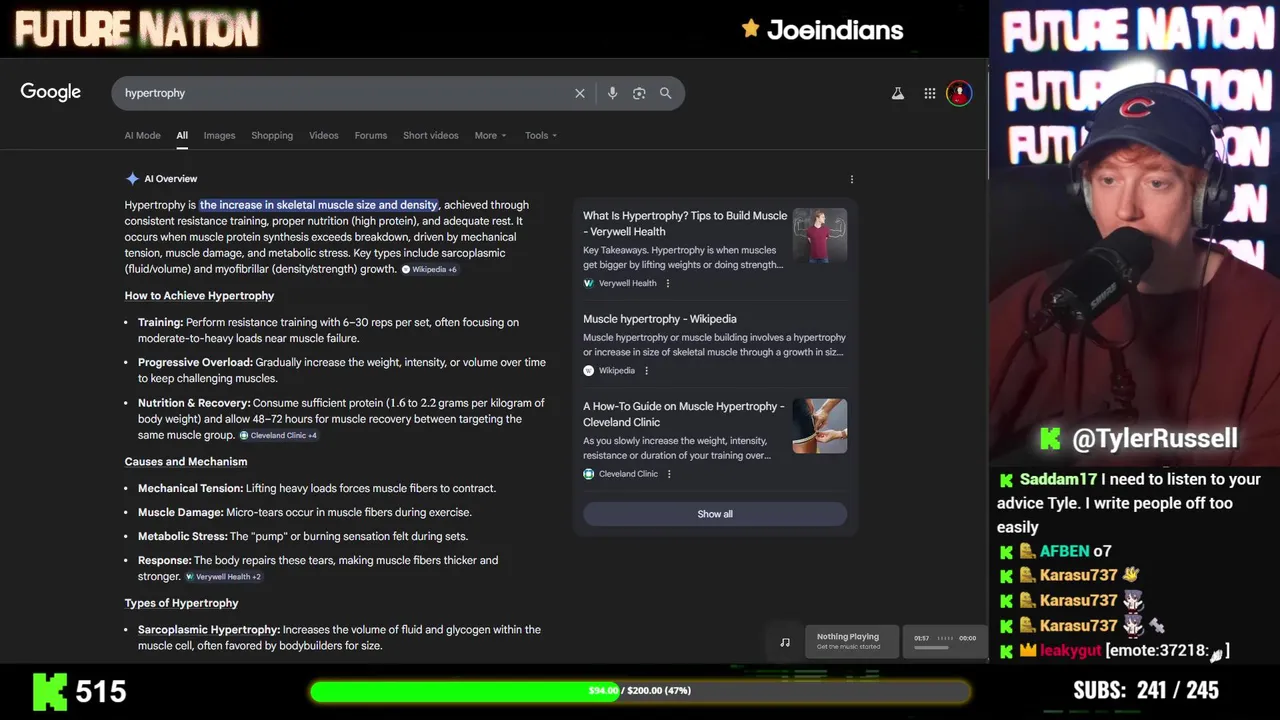Click the Verywell Health +2 citation chip
Screen dimensions: 1280x720
[224, 577]
